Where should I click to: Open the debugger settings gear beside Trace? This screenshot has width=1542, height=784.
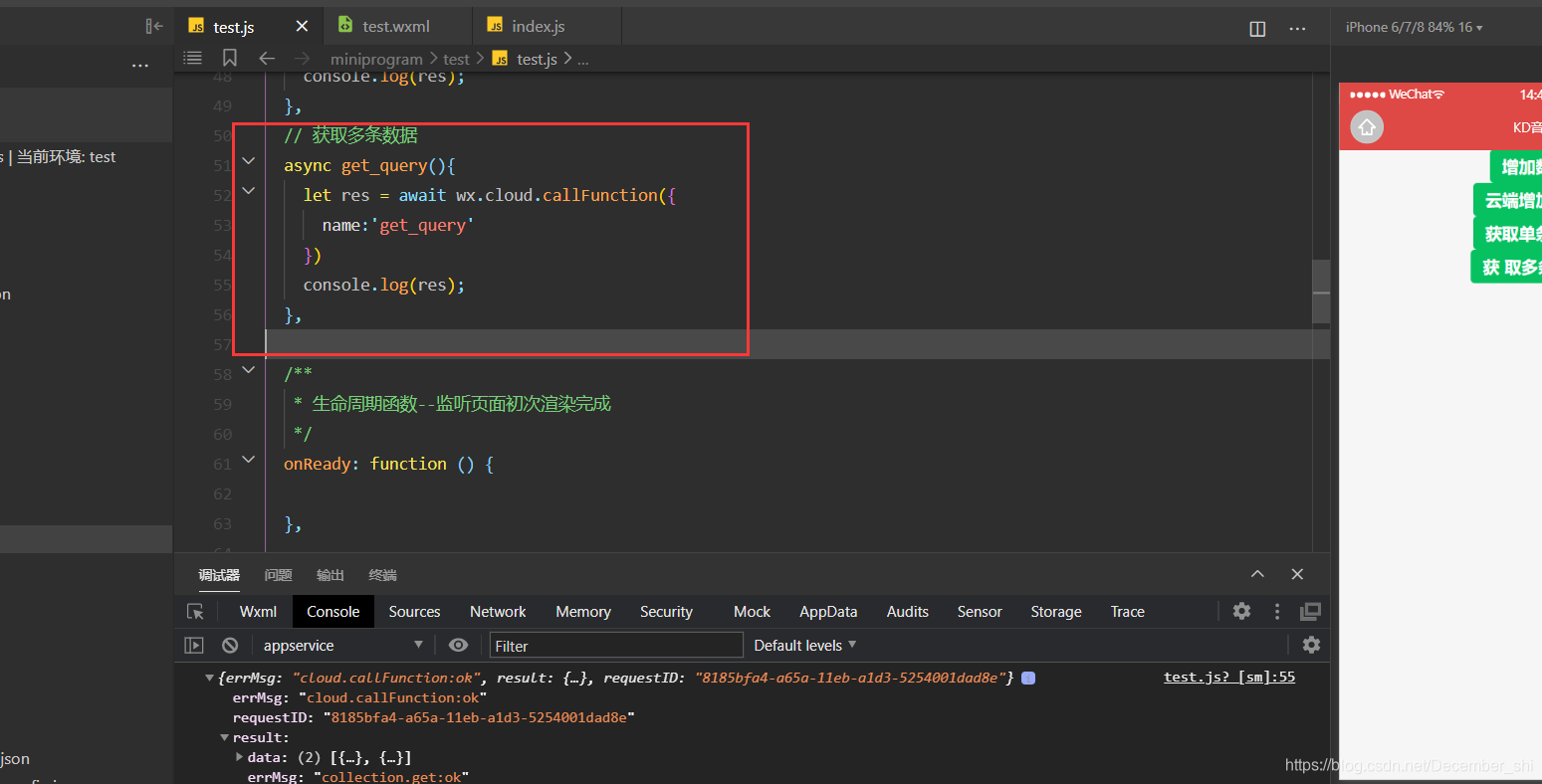click(1241, 611)
